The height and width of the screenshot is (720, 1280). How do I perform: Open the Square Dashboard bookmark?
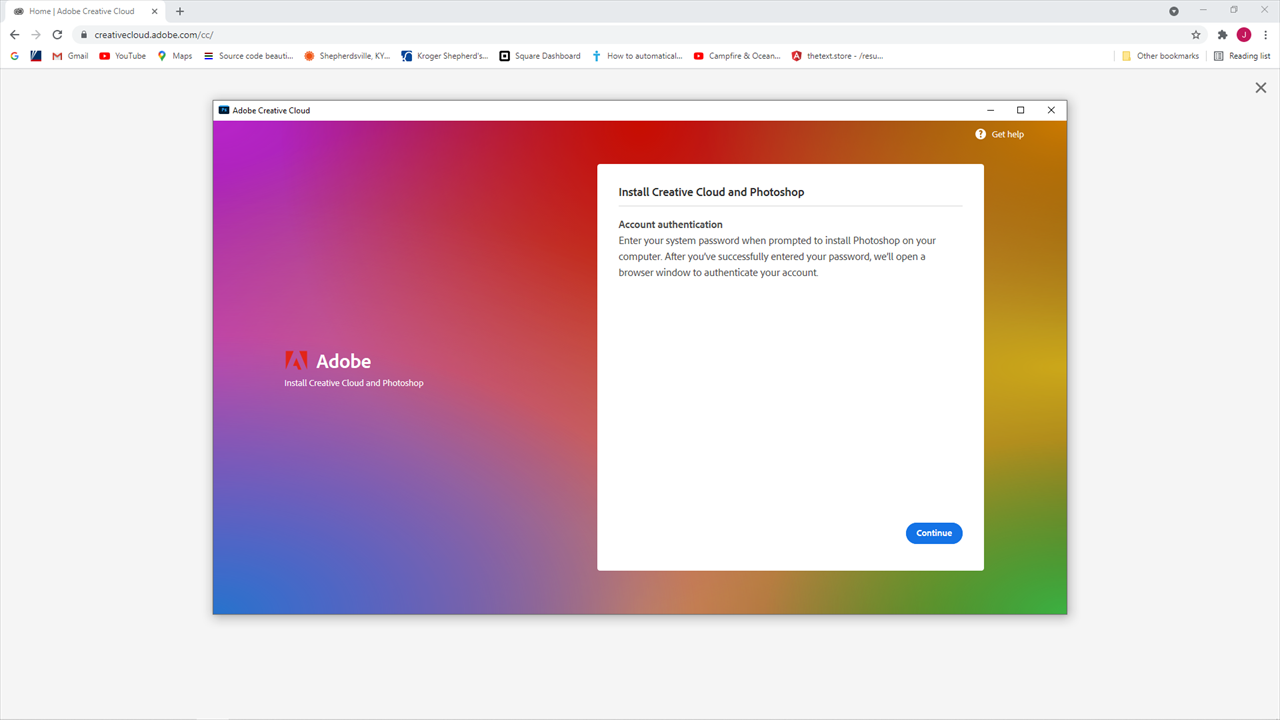tap(540, 56)
